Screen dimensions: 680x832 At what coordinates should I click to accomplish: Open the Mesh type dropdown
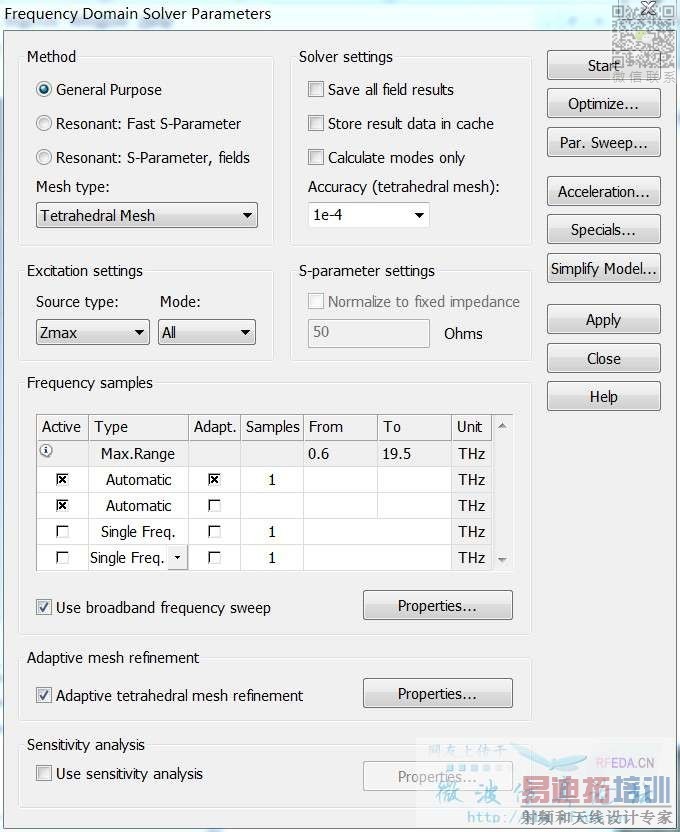(147, 216)
